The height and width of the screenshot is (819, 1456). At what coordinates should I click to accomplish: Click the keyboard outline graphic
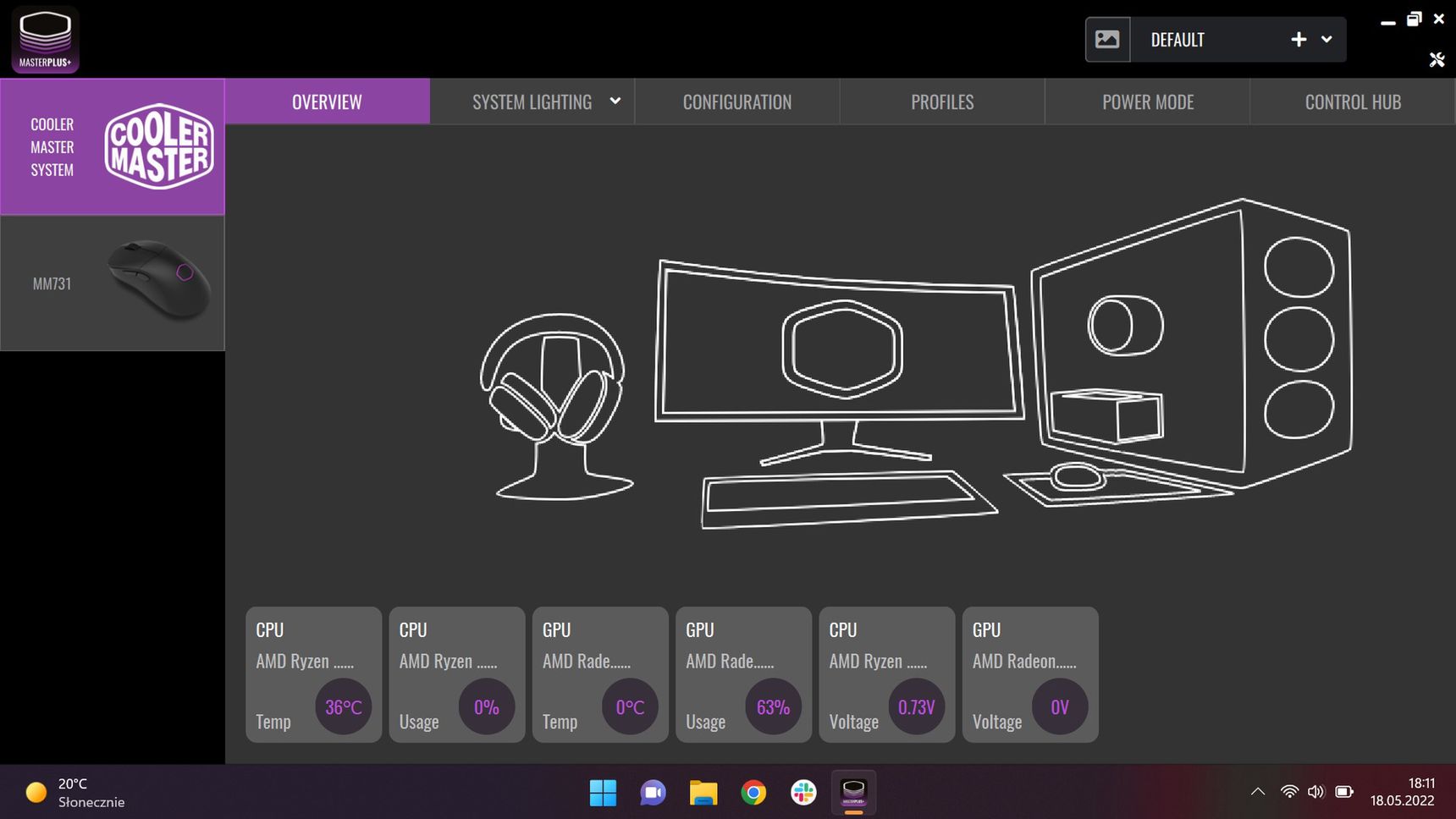[848, 499]
